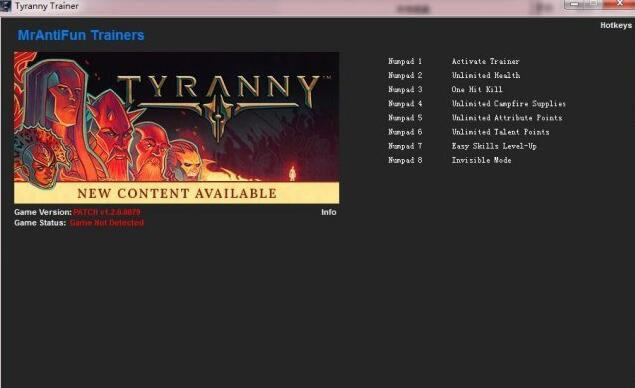Select the Unlimited Talent Points cheat
This screenshot has width=635, height=388.
(501, 132)
